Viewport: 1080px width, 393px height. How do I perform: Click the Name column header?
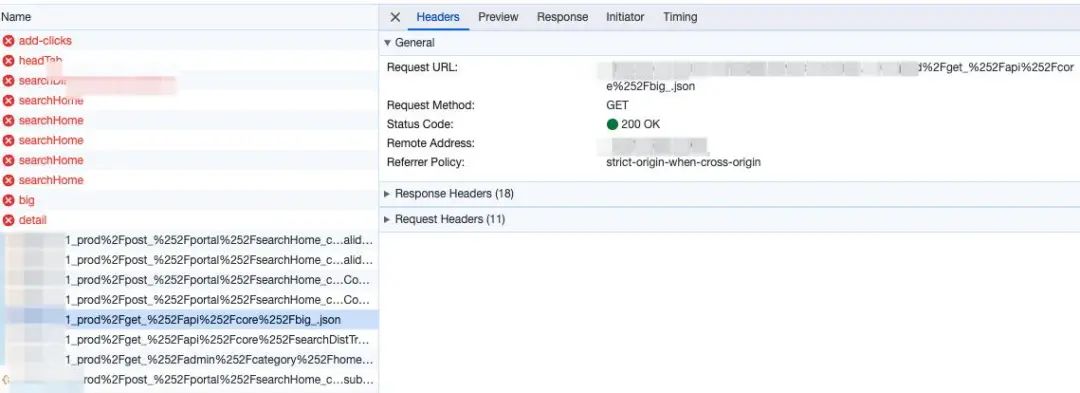click(x=16, y=17)
